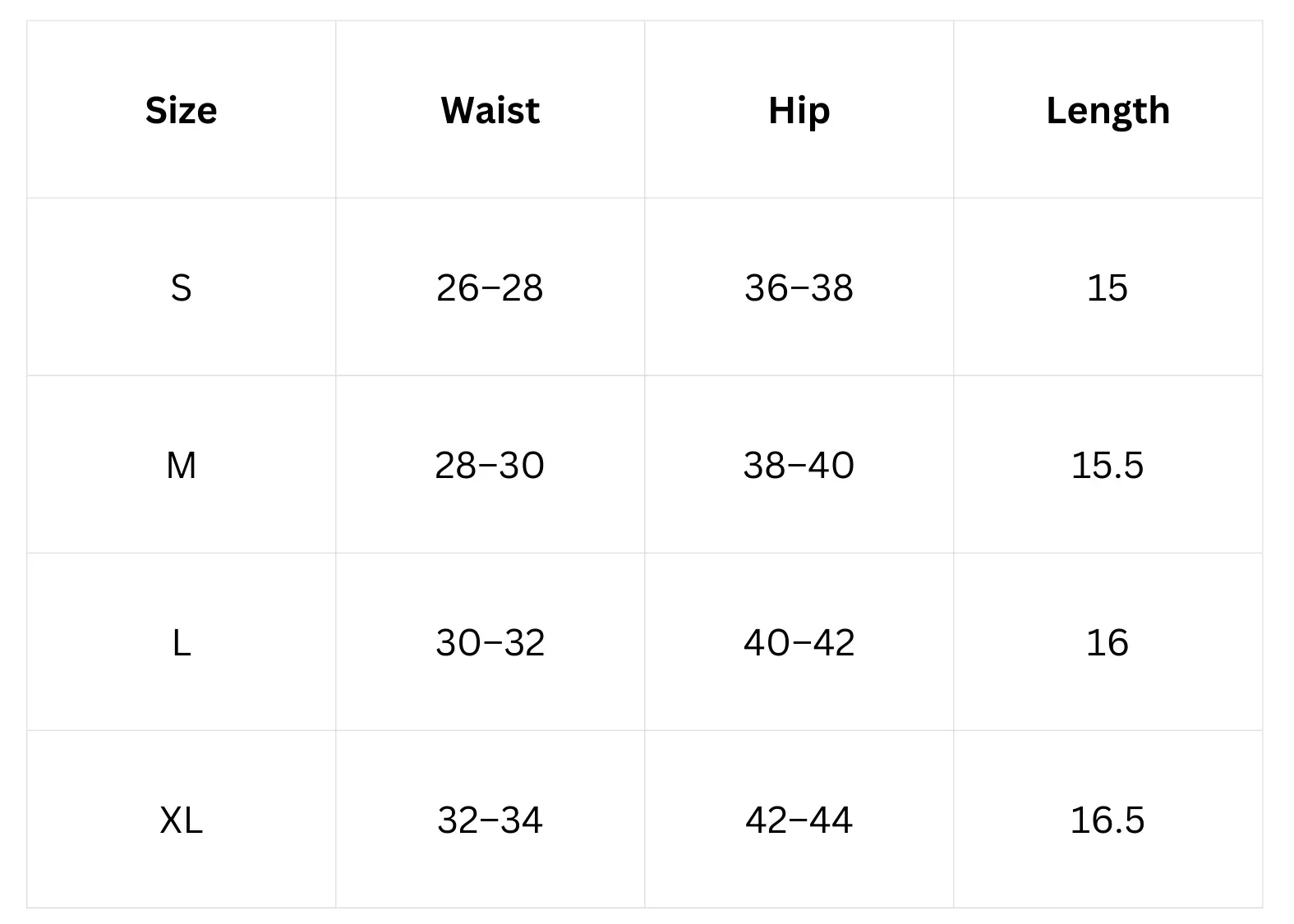This screenshot has height=924, width=1294.
Task: Select the M size cell
Action: (x=181, y=465)
